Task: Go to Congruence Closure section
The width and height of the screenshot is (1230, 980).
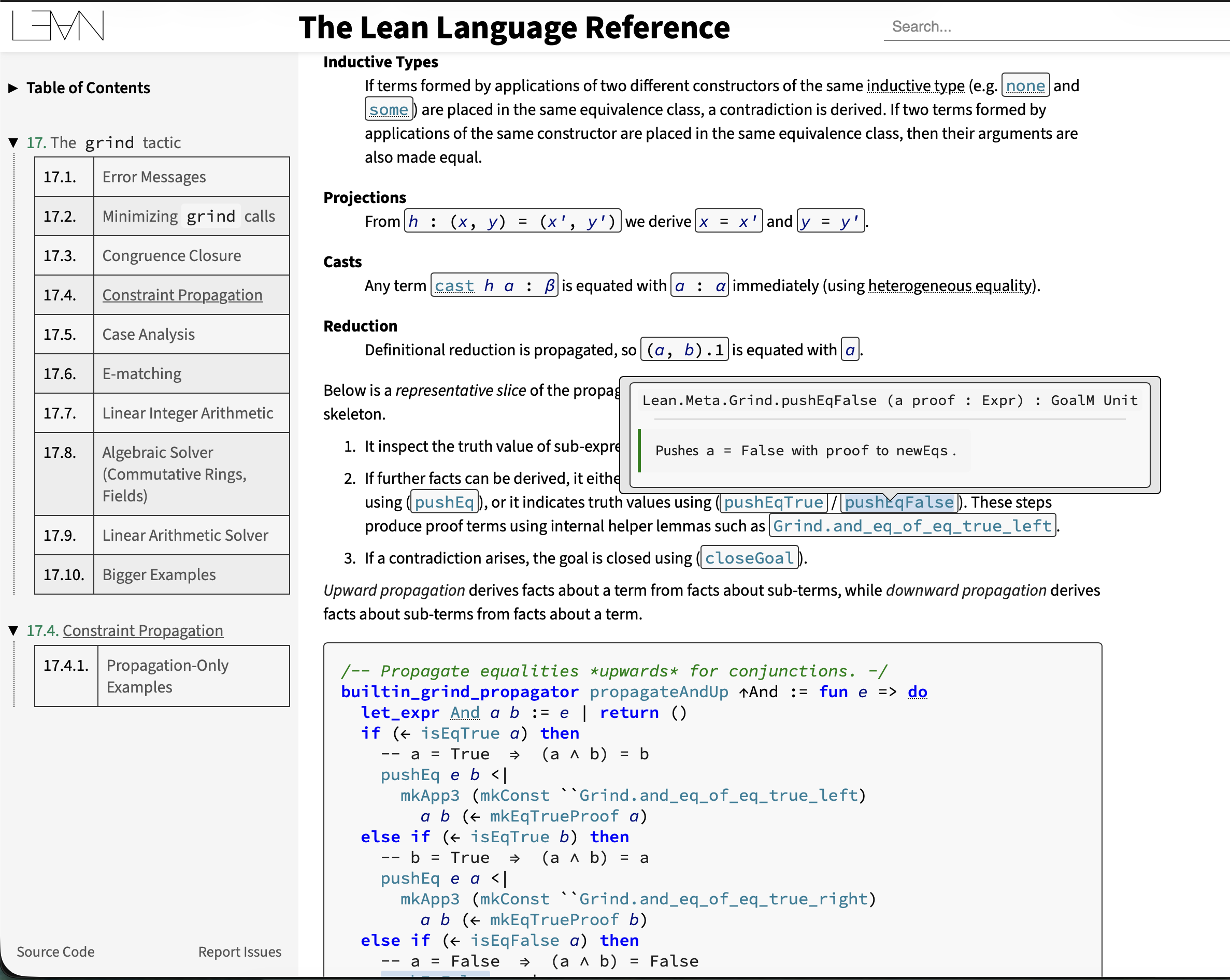Action: tap(171, 255)
